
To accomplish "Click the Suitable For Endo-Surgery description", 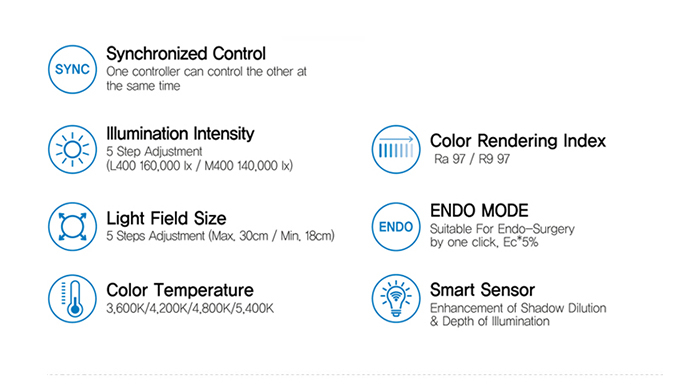I will pos(502,229).
